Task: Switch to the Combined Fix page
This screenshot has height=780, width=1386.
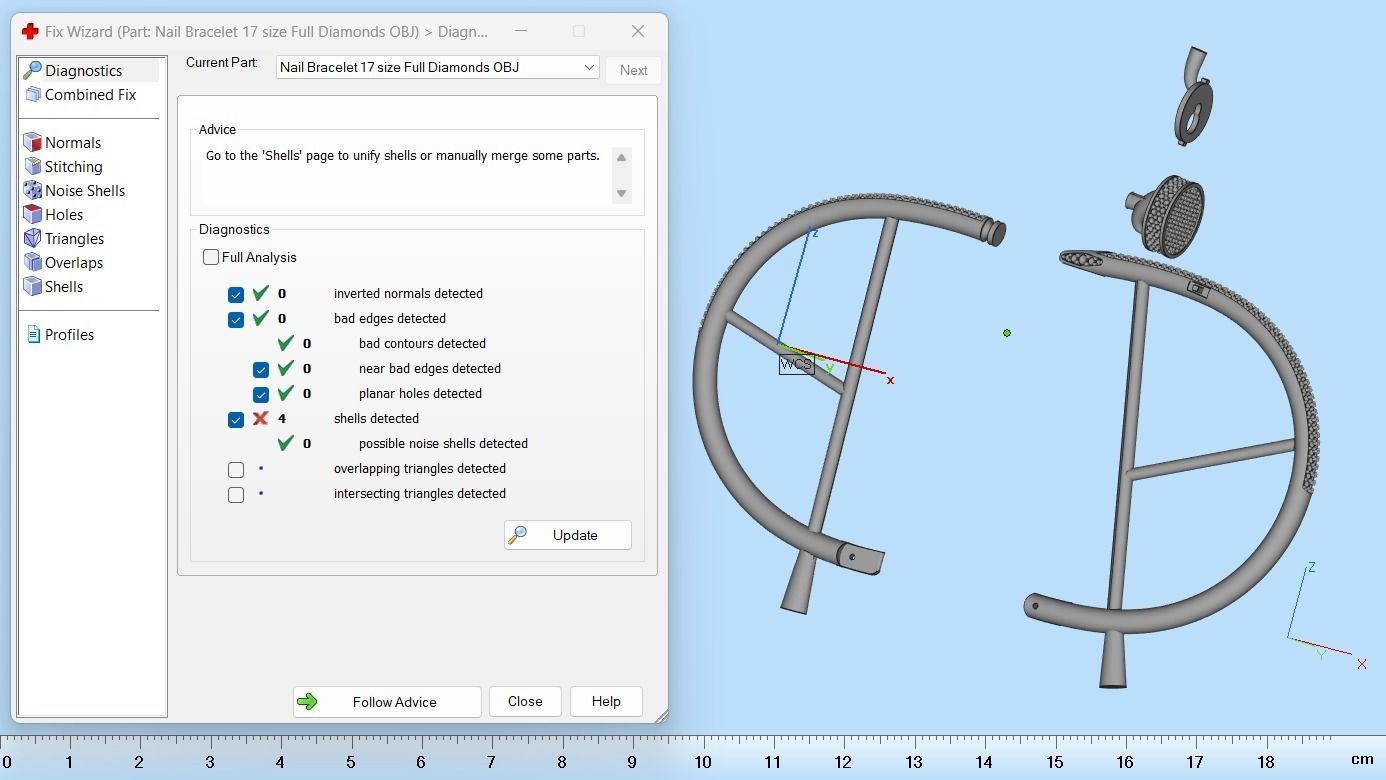Action: (x=89, y=94)
